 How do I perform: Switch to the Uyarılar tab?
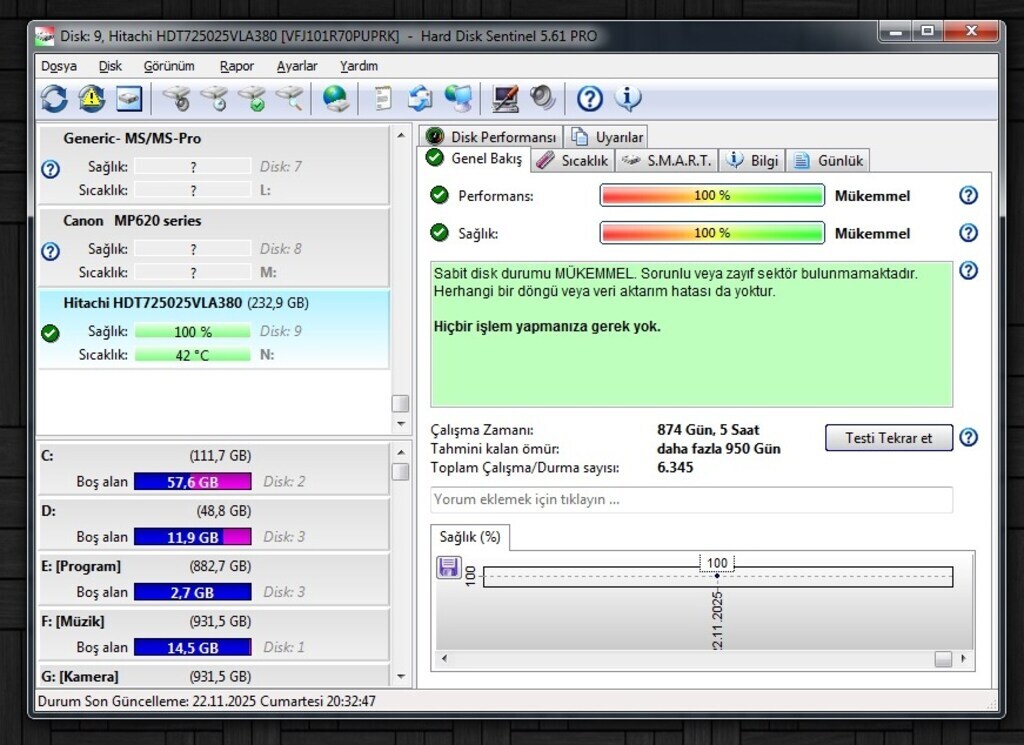tap(607, 136)
